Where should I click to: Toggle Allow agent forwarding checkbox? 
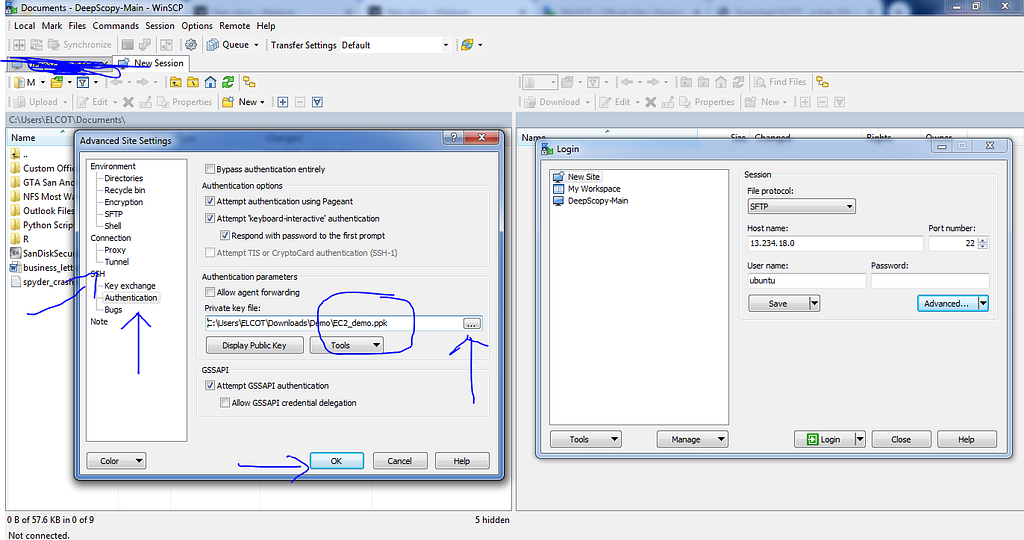pos(210,292)
